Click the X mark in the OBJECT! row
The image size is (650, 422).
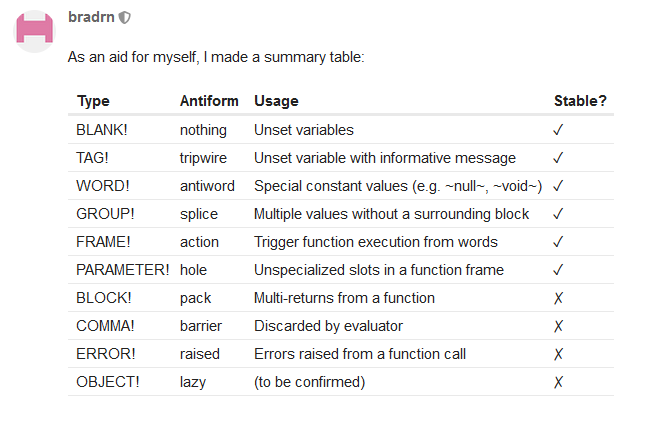(x=558, y=382)
